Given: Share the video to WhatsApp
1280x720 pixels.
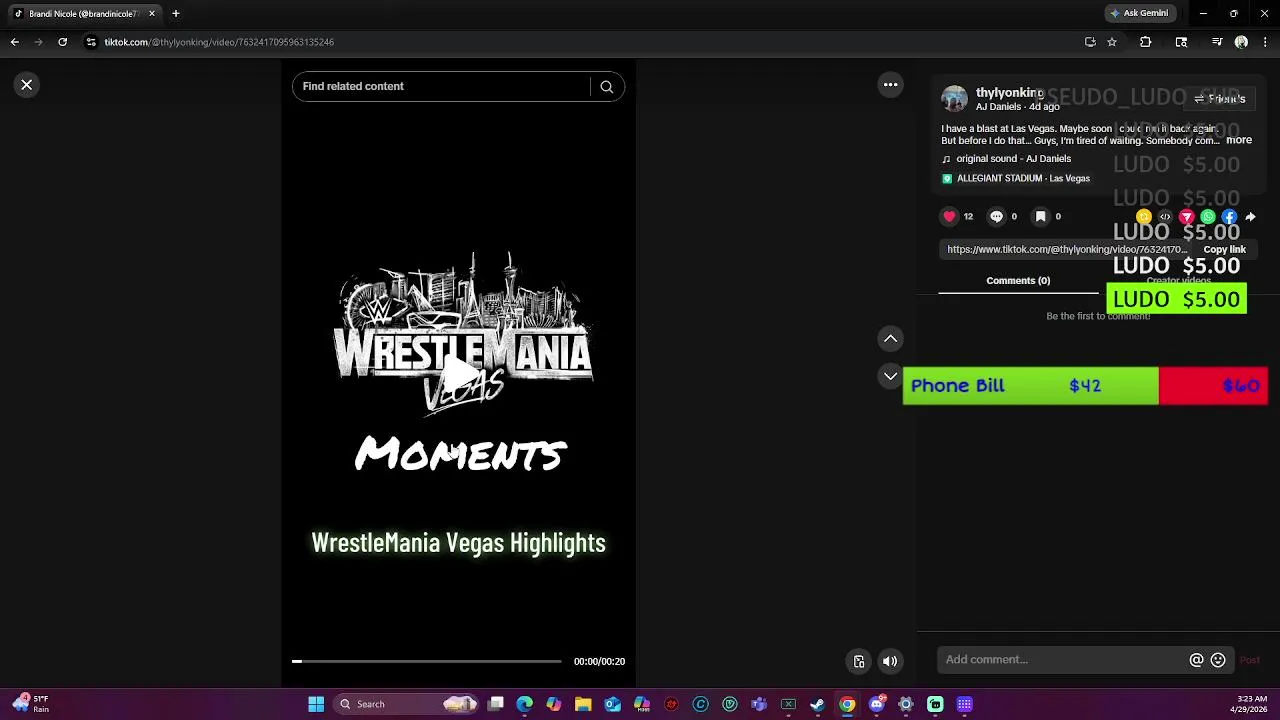Looking at the screenshot, I should click(x=1208, y=217).
